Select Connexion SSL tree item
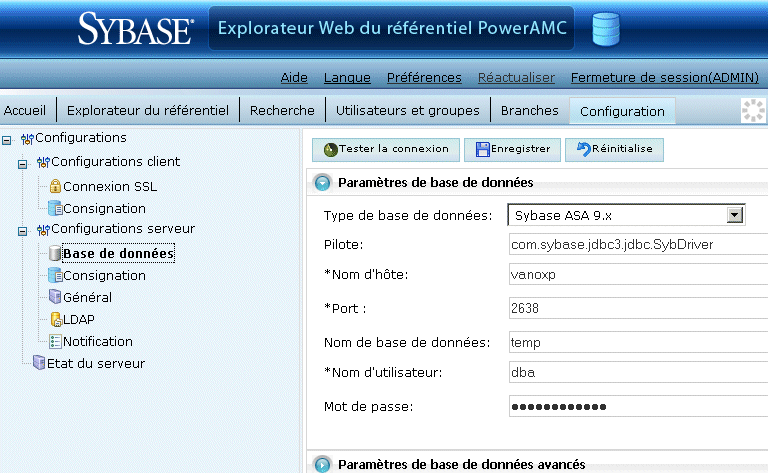 pyautogui.click(x=110, y=187)
